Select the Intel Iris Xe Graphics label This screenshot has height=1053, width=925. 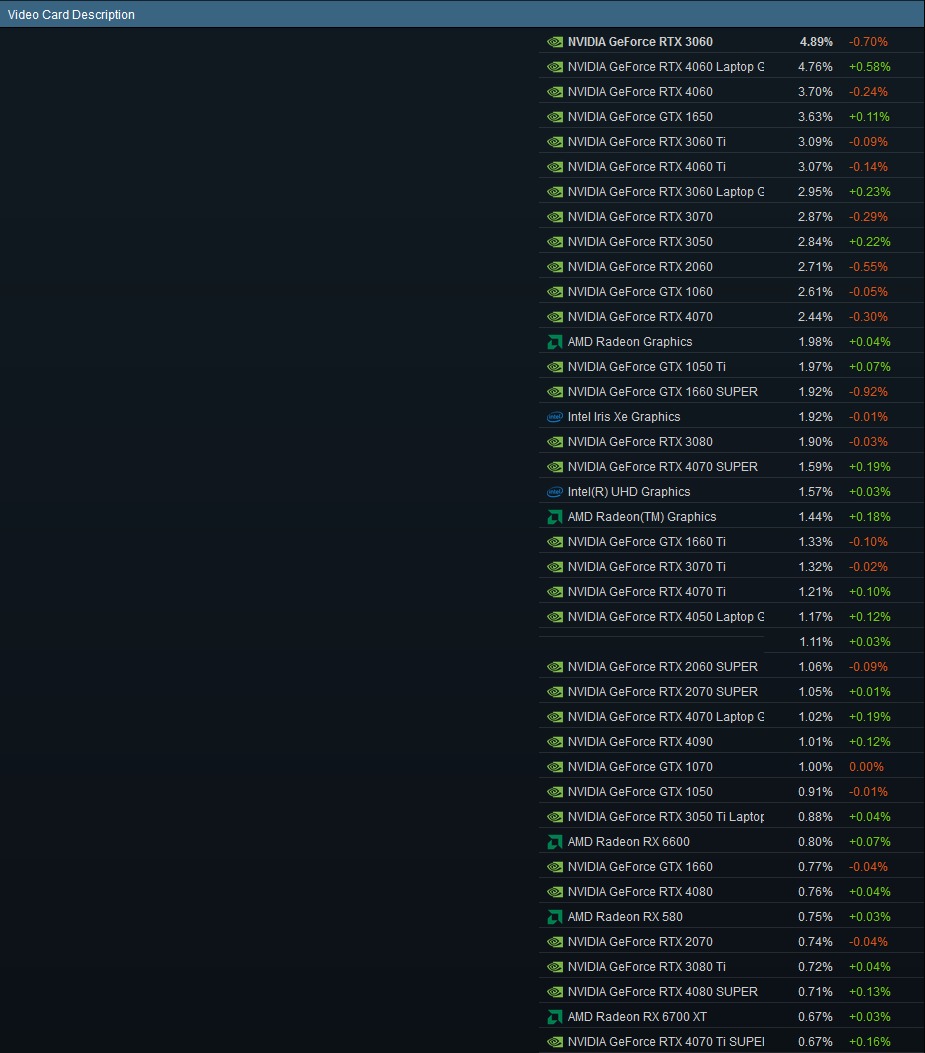point(624,416)
